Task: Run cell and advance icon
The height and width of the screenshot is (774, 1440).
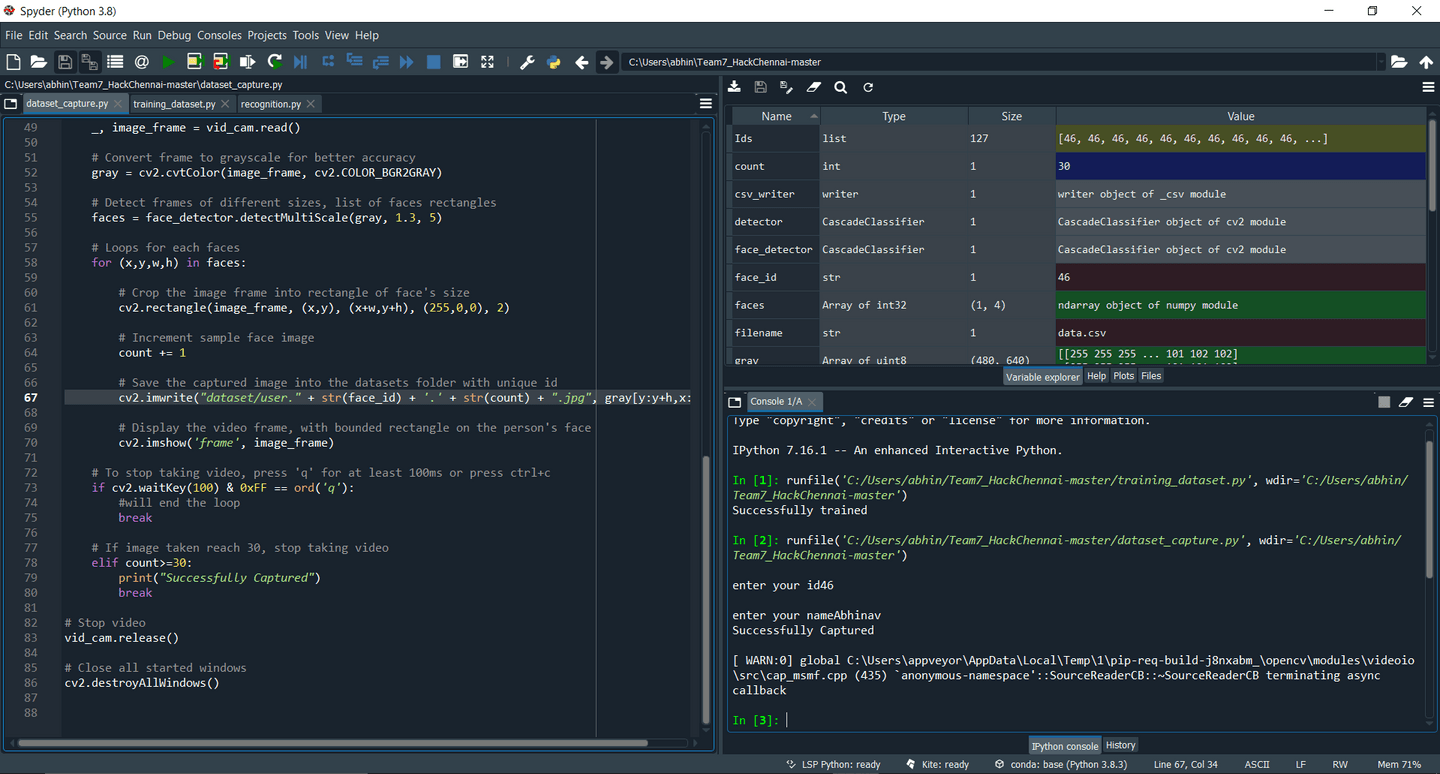Action: coord(221,62)
